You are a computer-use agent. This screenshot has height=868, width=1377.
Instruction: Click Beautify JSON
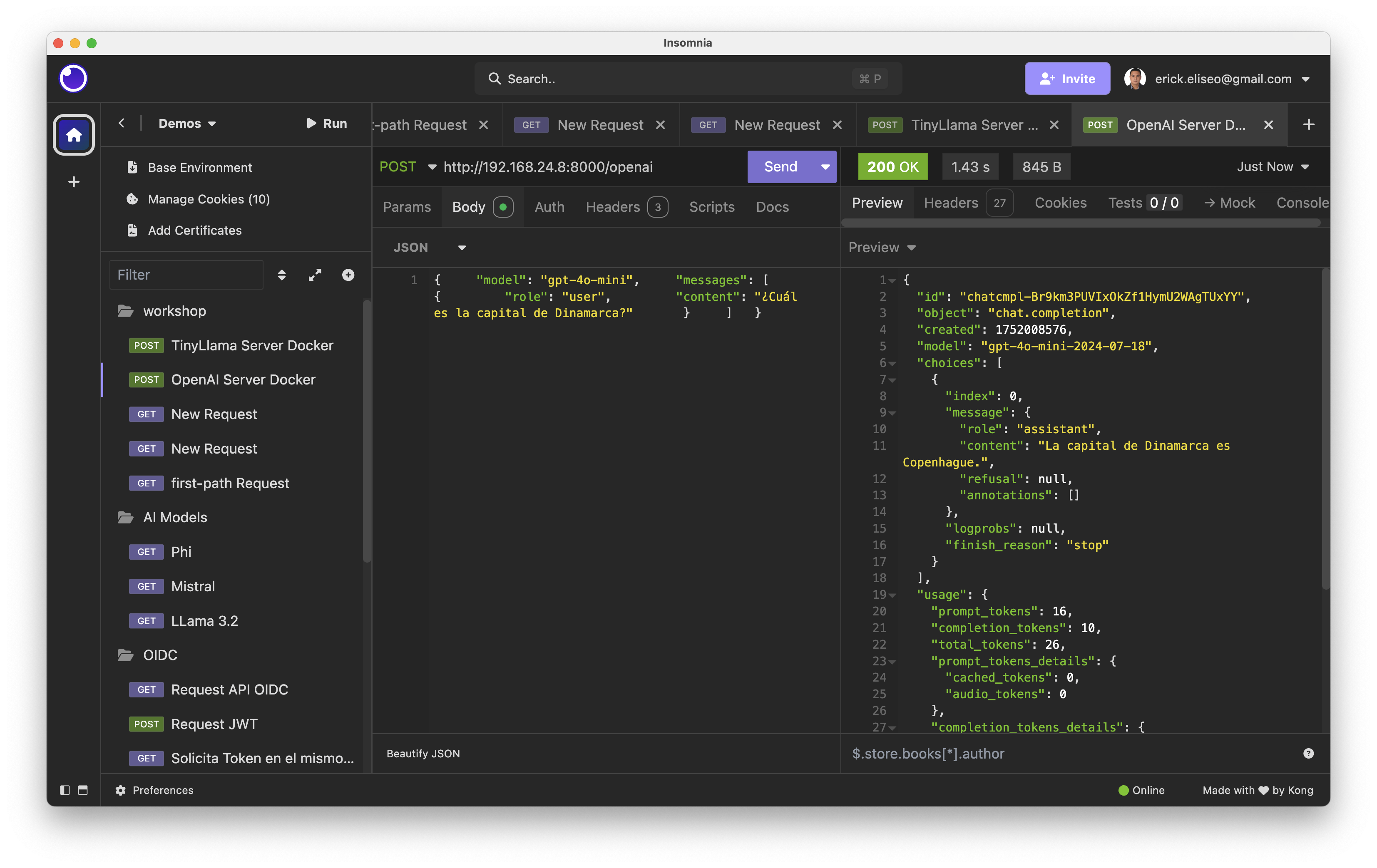coord(423,754)
